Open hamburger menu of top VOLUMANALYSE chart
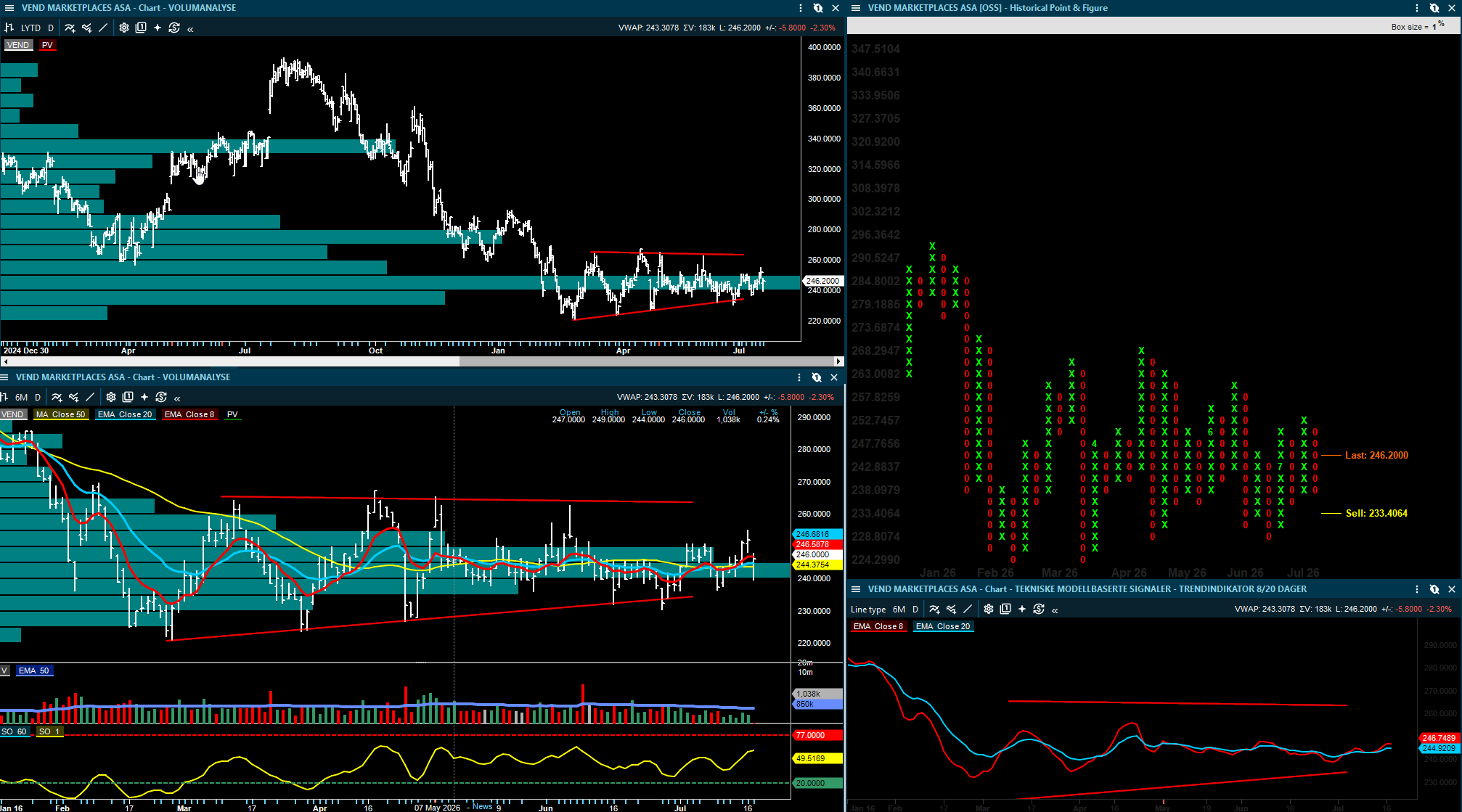 point(9,8)
